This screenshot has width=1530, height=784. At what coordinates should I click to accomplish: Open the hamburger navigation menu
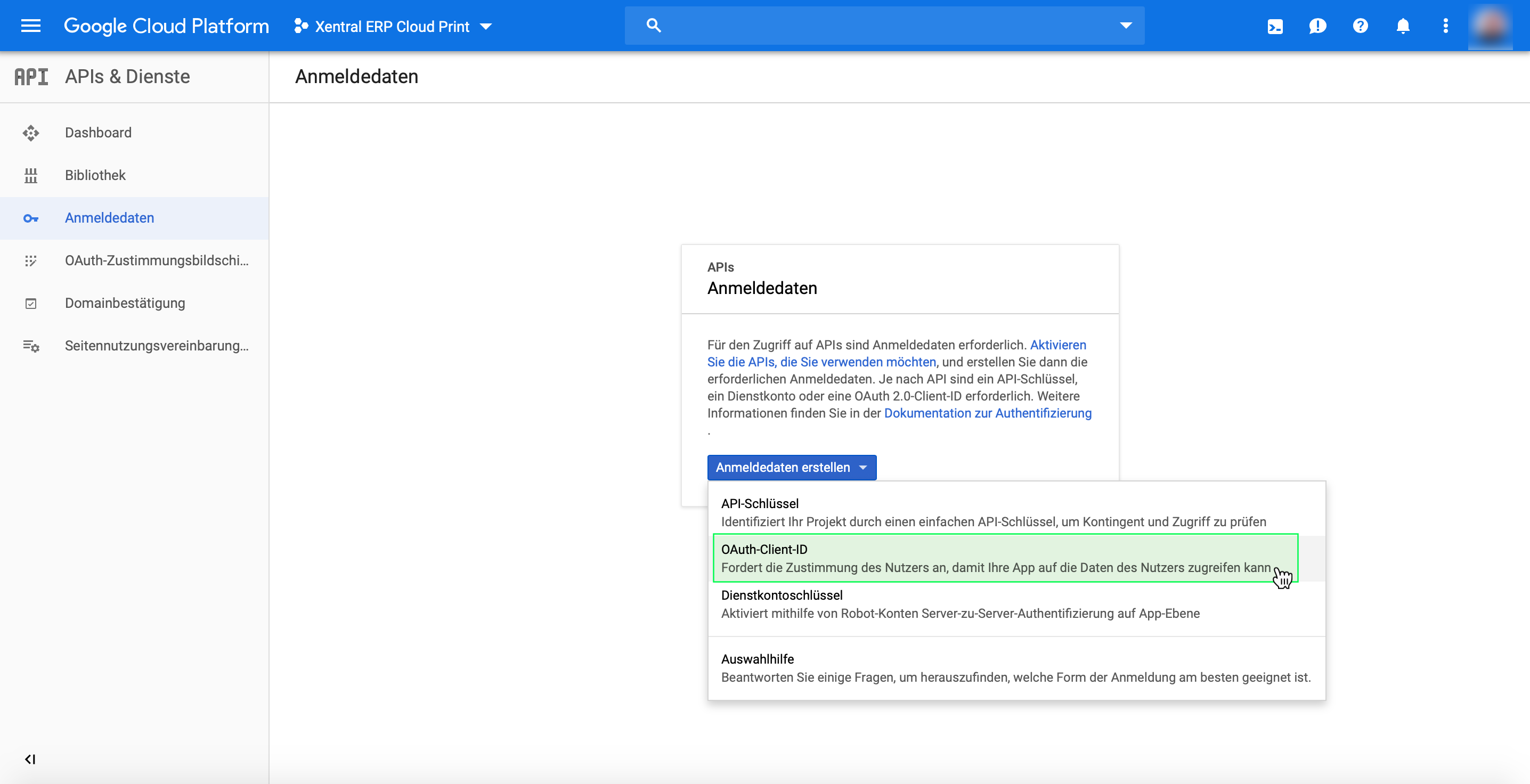point(31,26)
